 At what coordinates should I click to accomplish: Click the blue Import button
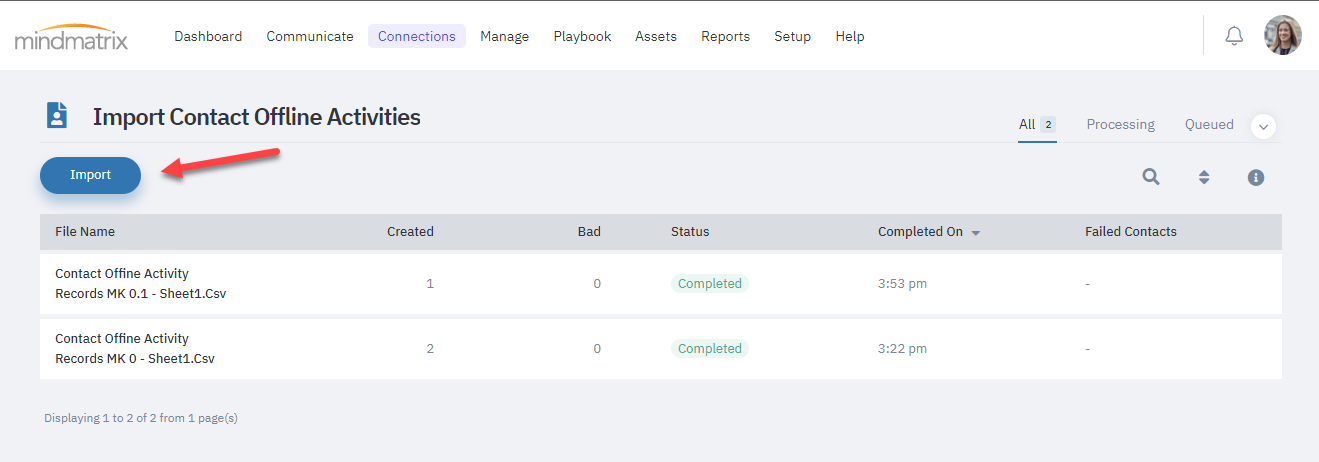pos(90,175)
